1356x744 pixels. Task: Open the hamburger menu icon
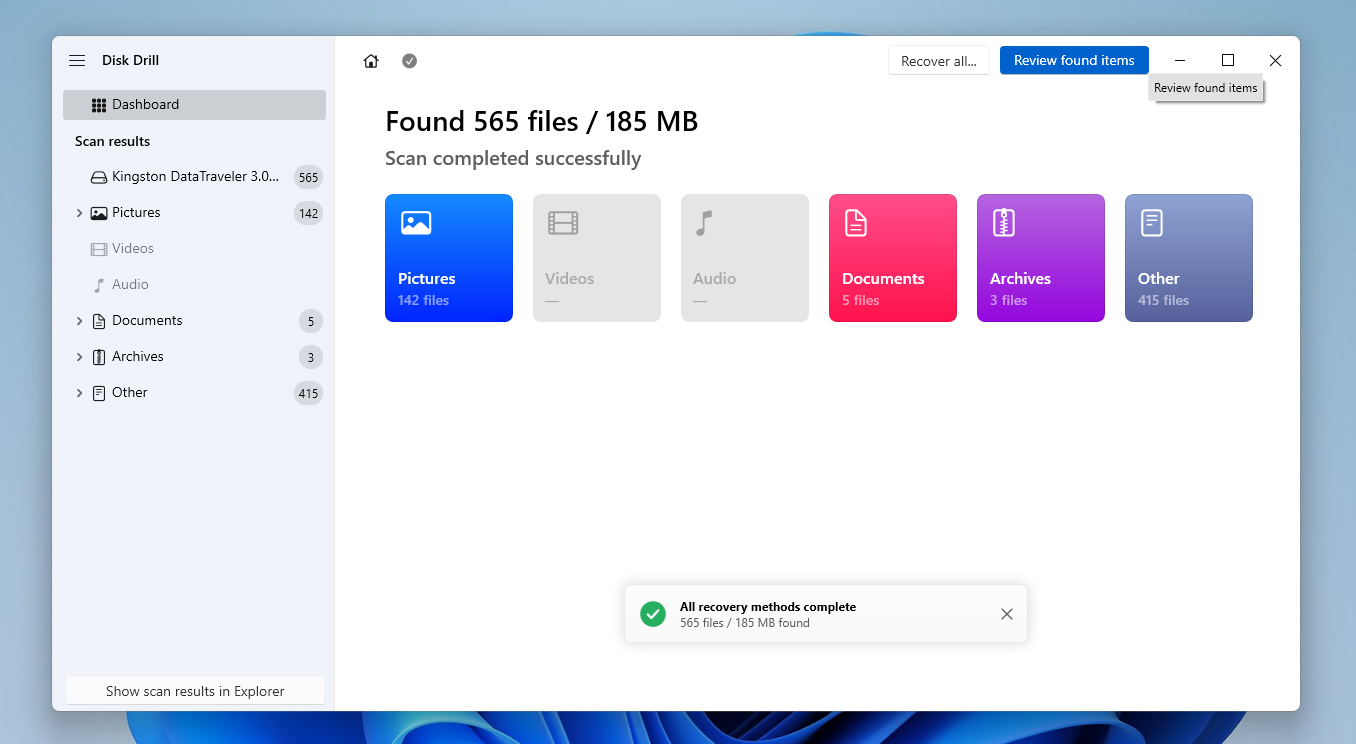pyautogui.click(x=77, y=61)
